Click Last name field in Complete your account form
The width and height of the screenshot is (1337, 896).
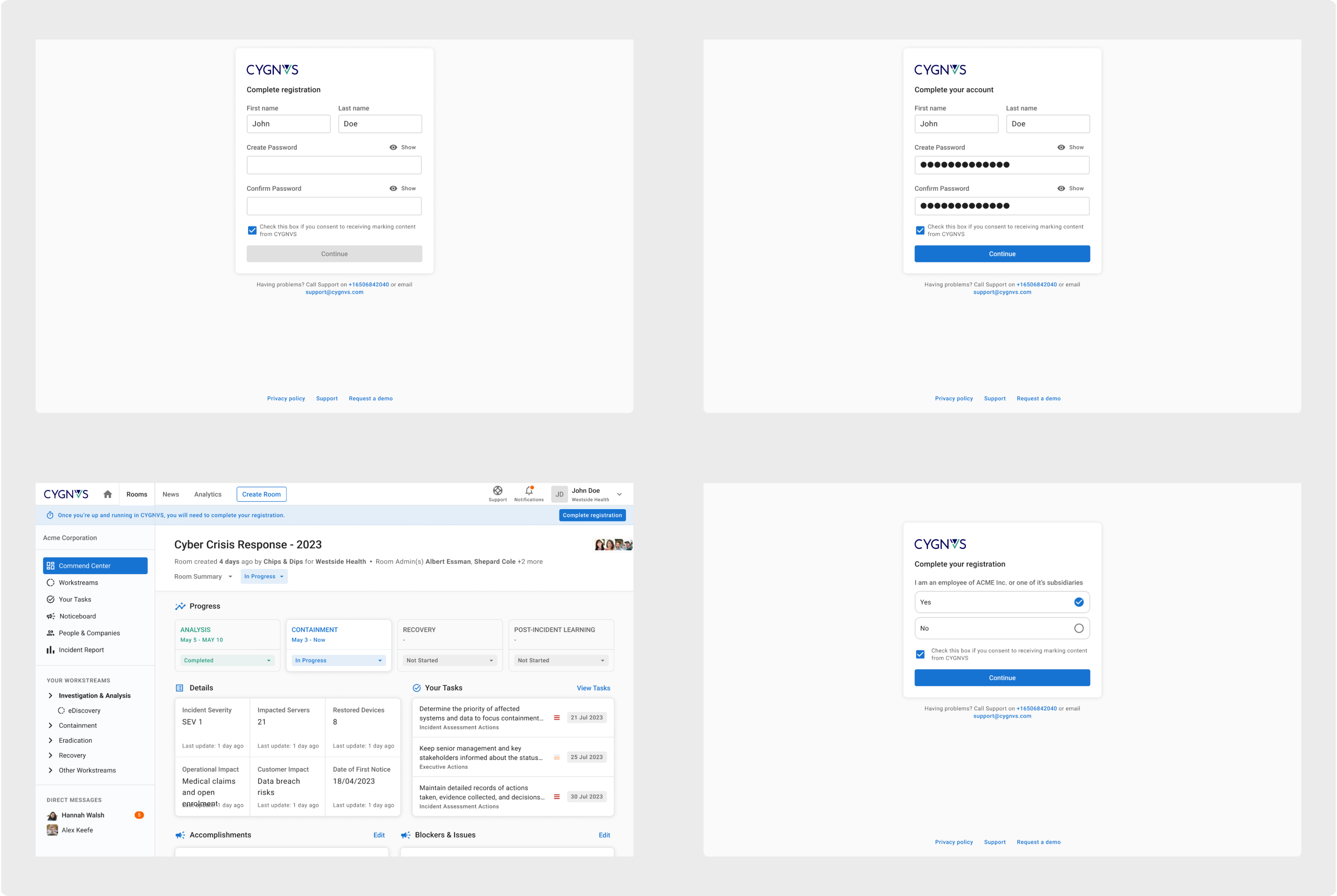tap(1047, 124)
